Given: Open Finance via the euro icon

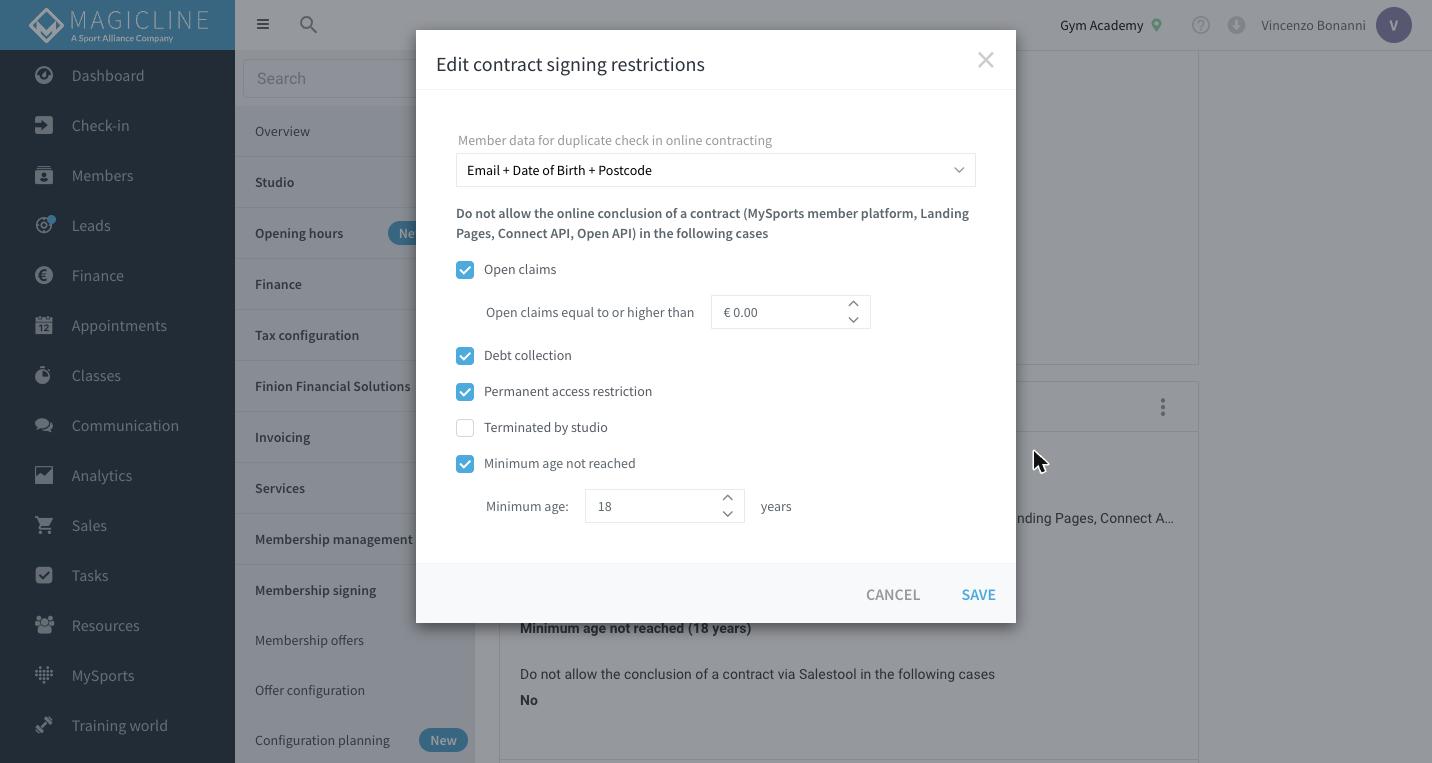Looking at the screenshot, I should tap(44, 276).
